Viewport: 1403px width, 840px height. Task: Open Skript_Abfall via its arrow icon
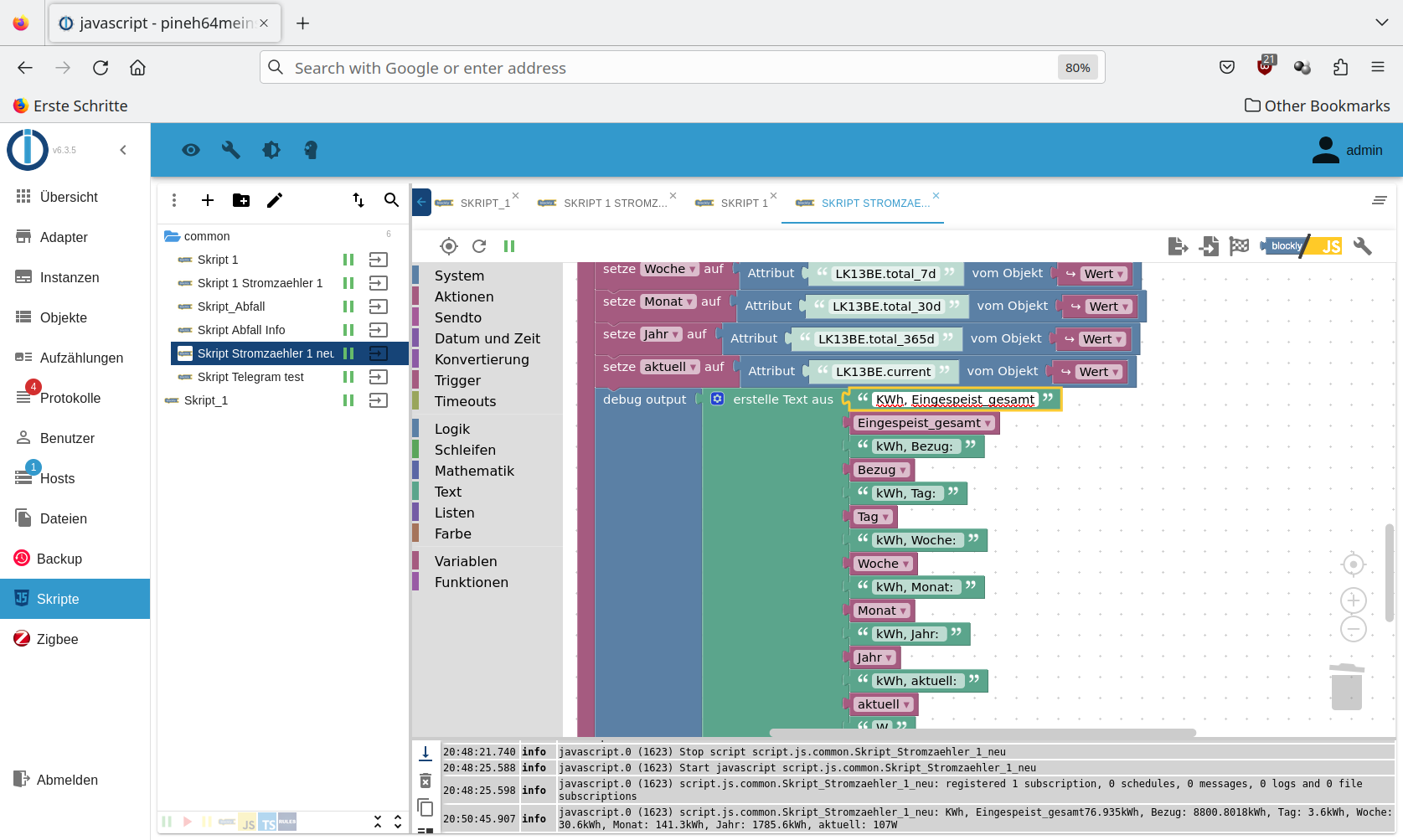[x=379, y=307]
